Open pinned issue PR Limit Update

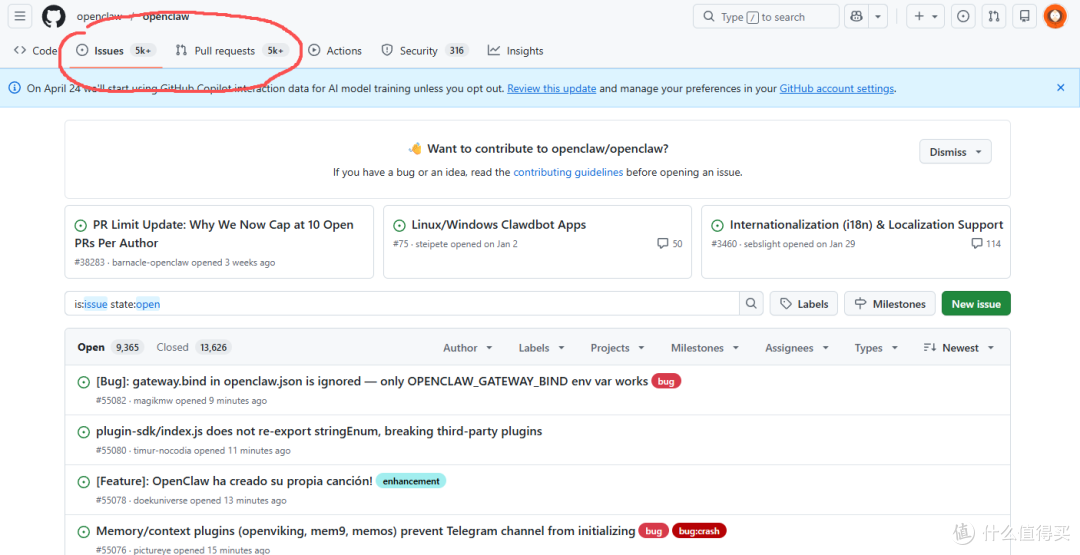pyautogui.click(x=214, y=233)
